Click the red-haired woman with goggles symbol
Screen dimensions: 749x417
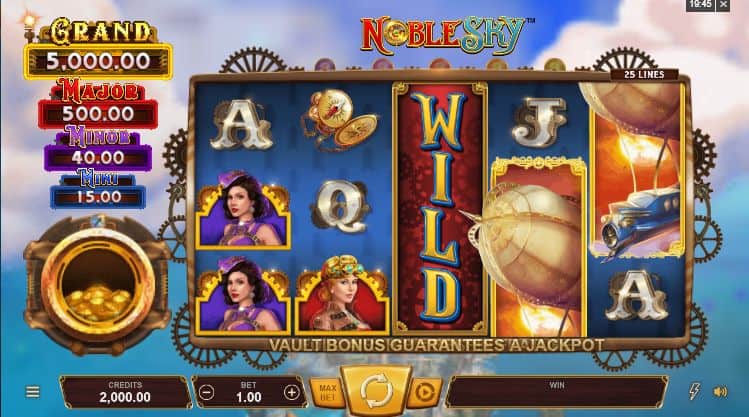pos(341,294)
